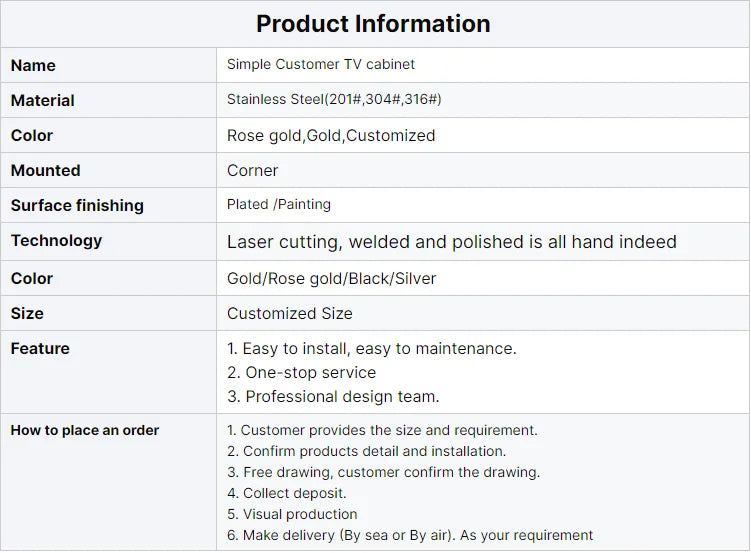This screenshot has width=751, height=553.
Task: Click the Material row label
Action: click(x=43, y=100)
